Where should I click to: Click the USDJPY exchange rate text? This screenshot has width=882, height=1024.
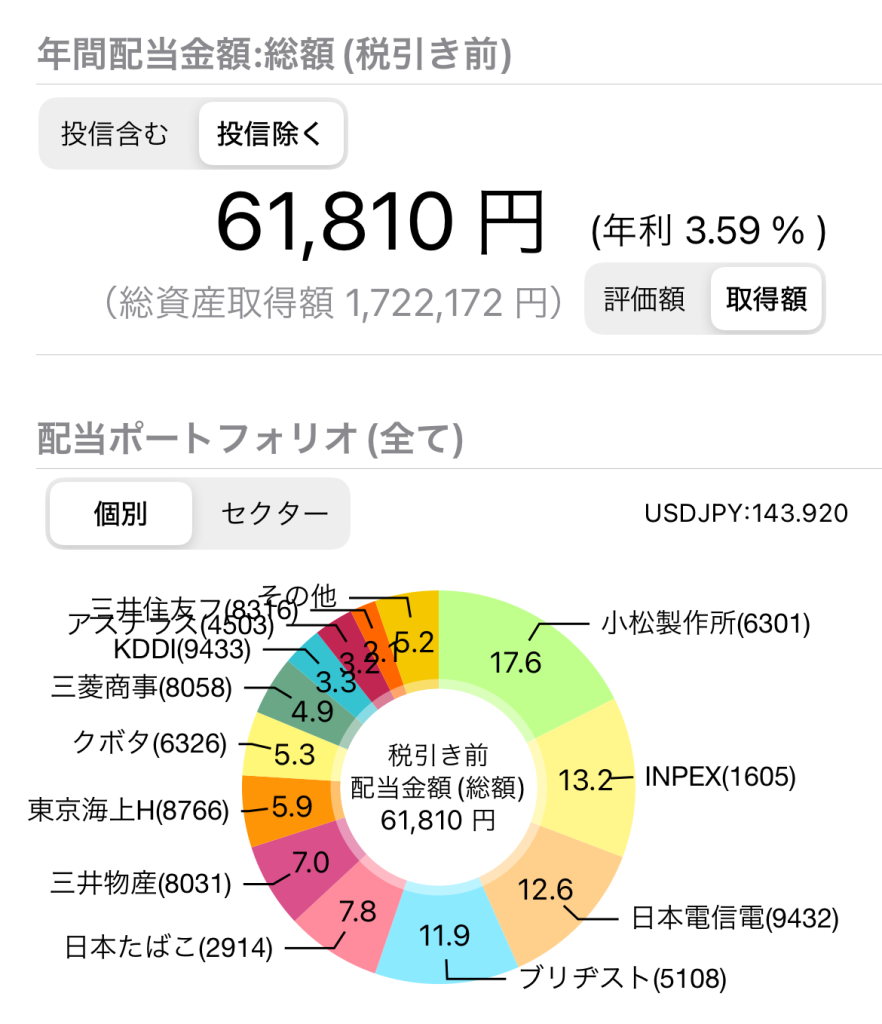(746, 514)
